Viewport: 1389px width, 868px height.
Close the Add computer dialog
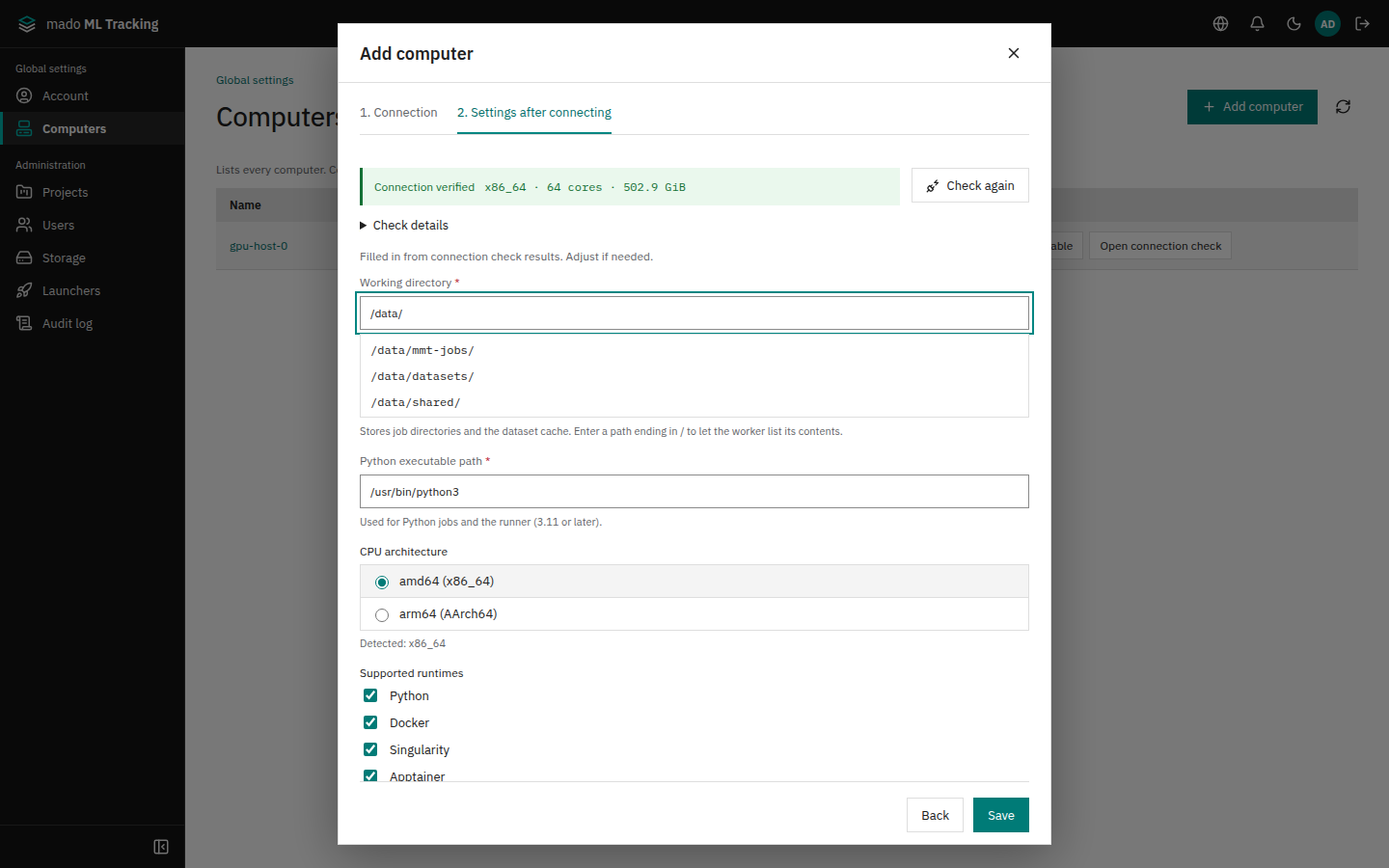[x=1014, y=53]
